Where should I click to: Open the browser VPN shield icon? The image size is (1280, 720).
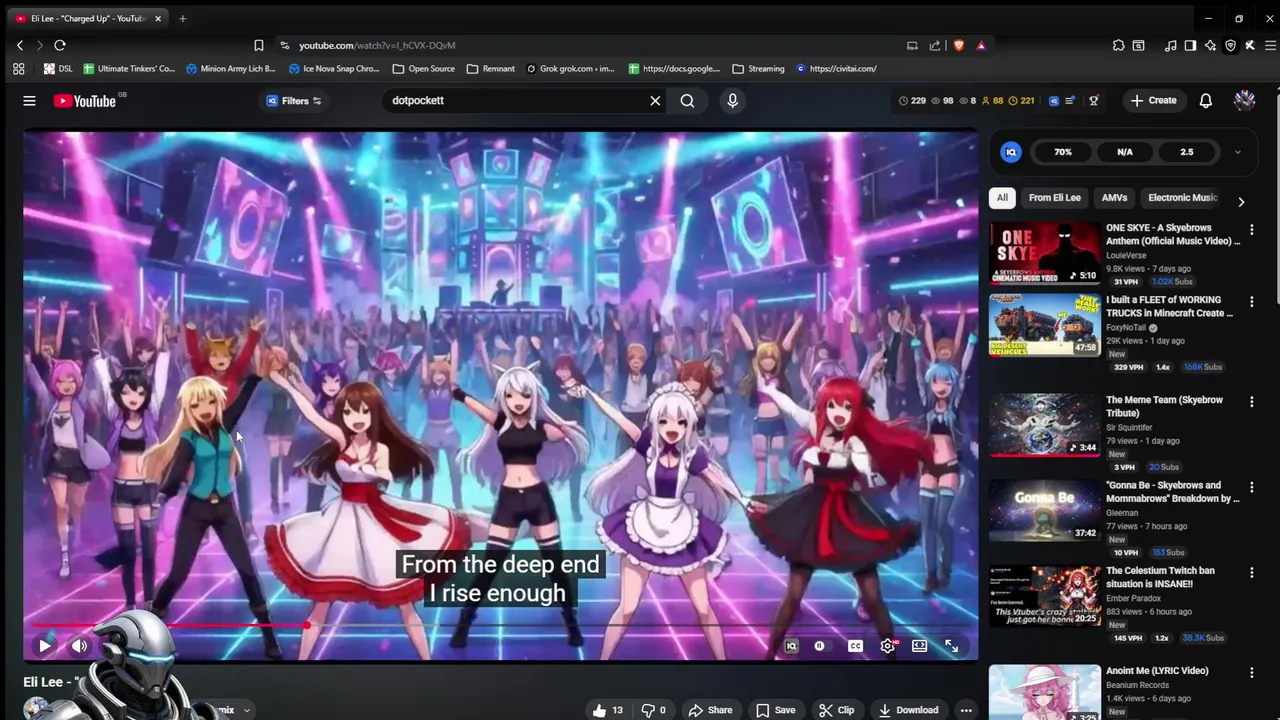(x=1230, y=45)
